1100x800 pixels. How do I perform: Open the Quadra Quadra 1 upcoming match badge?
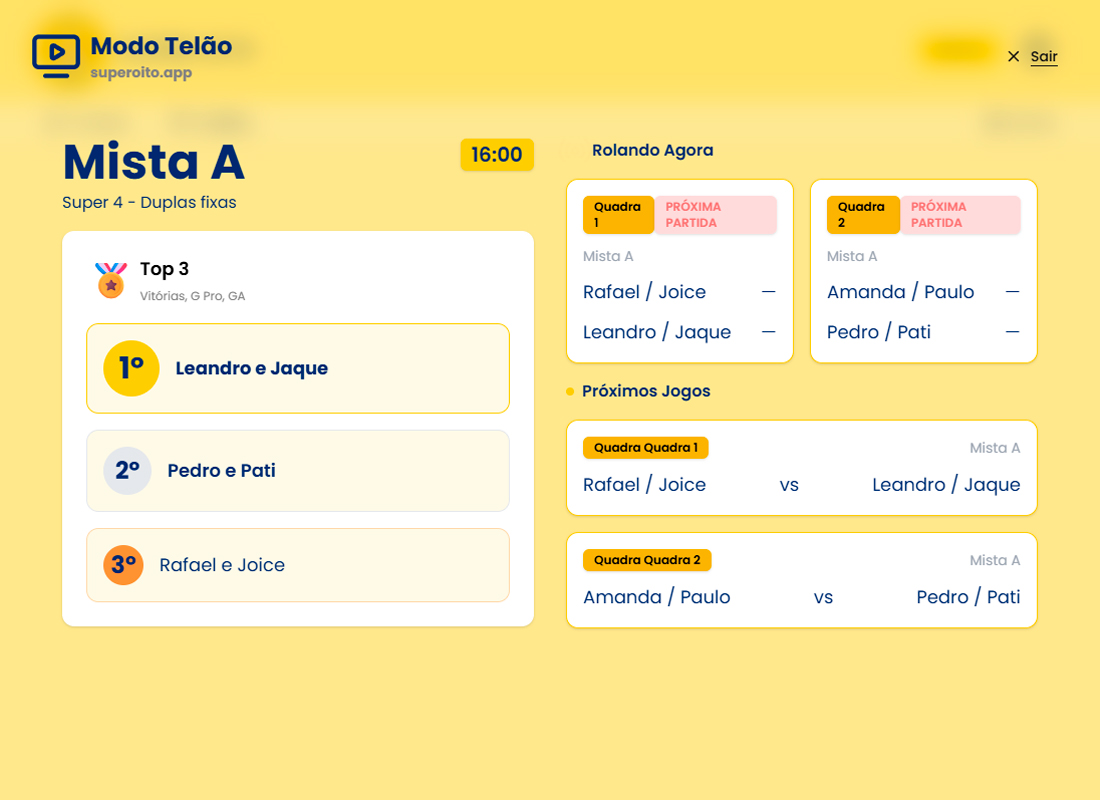(x=645, y=448)
